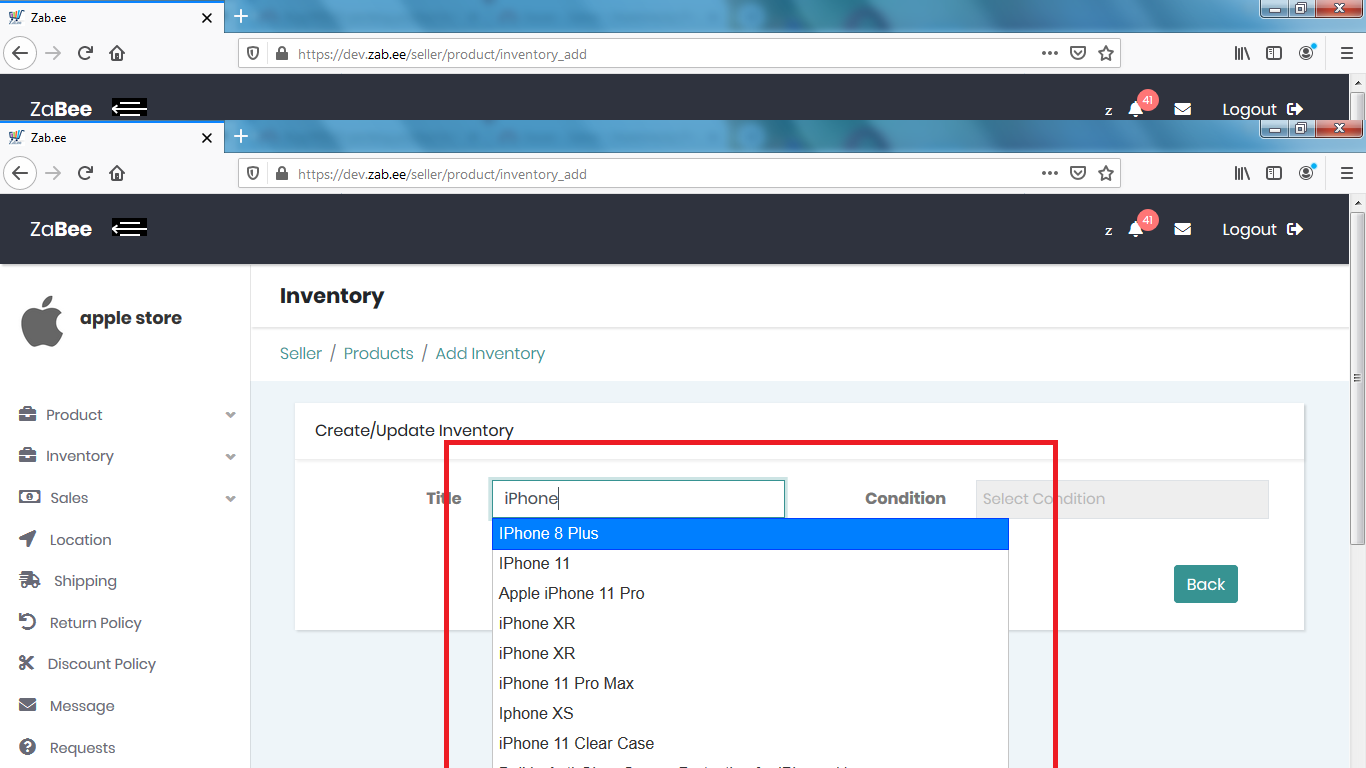The image size is (1366, 768).
Task: Open Library icon in front window toolbar
Action: point(1242,173)
